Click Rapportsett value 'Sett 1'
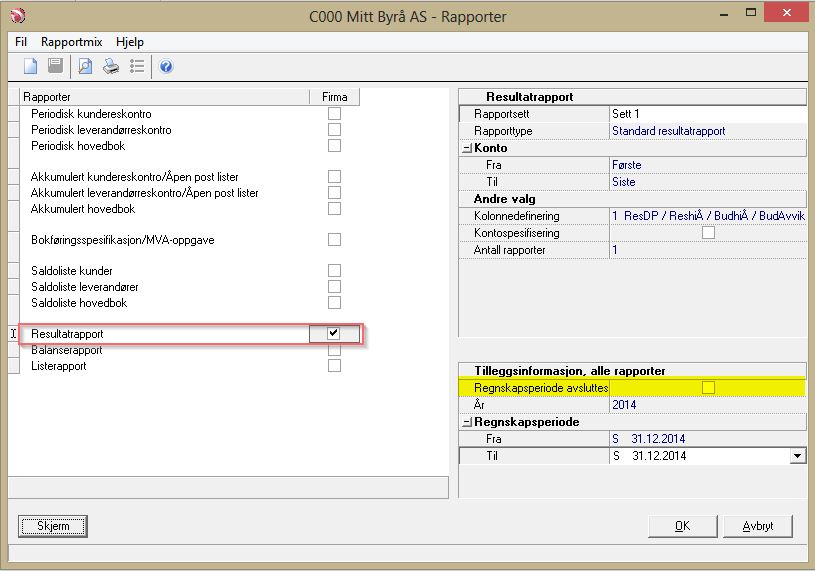The image size is (815, 571). tap(625, 114)
